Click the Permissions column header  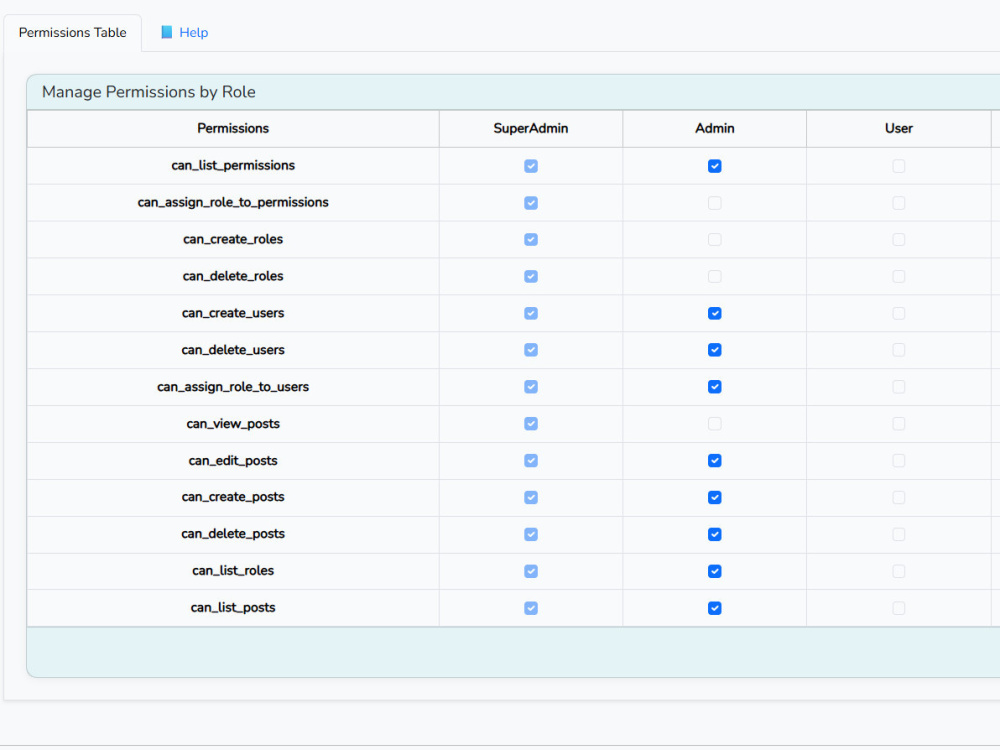coord(233,129)
